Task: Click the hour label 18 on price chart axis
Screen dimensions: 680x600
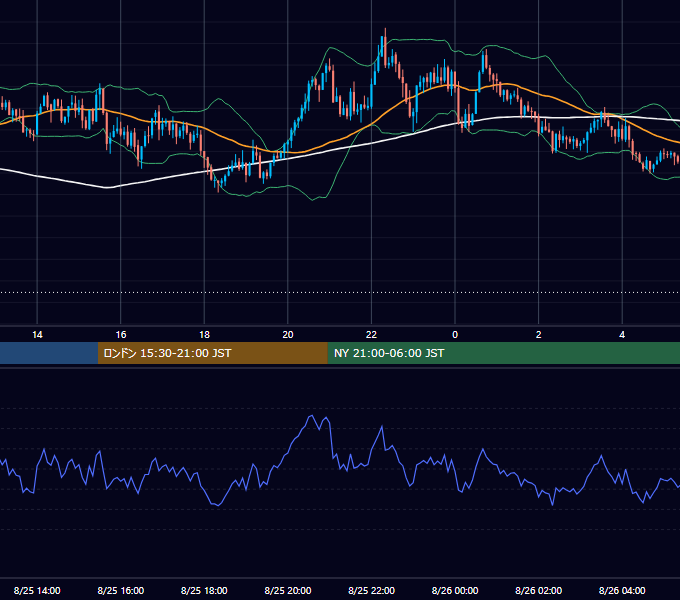Action: (204, 335)
